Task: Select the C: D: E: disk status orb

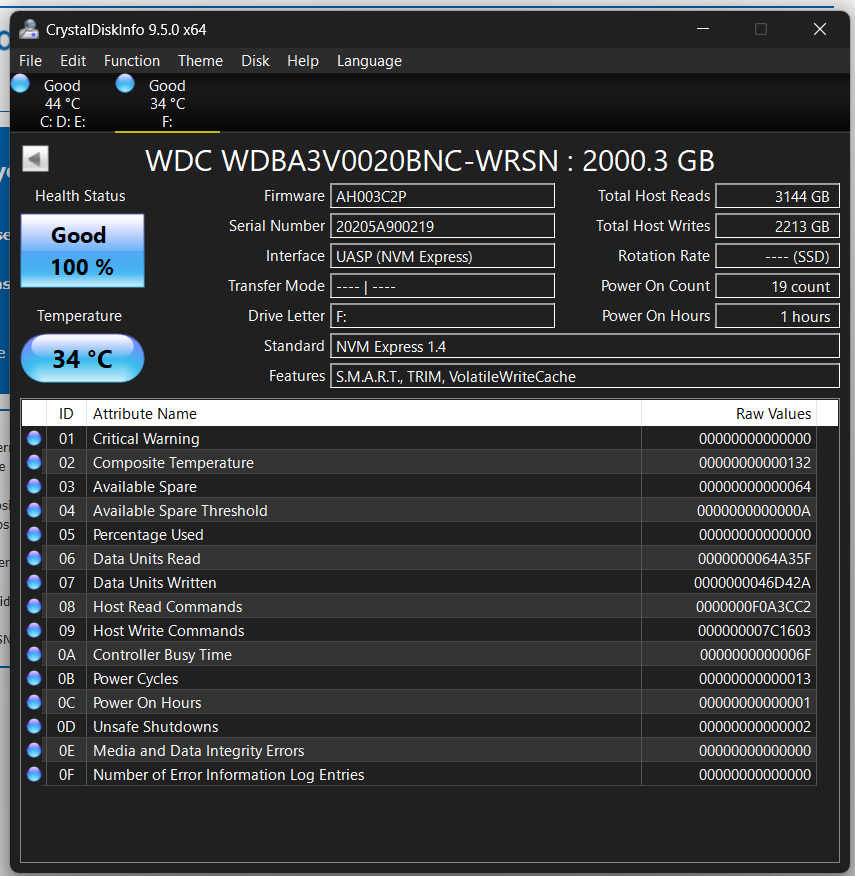Action: click(21, 84)
